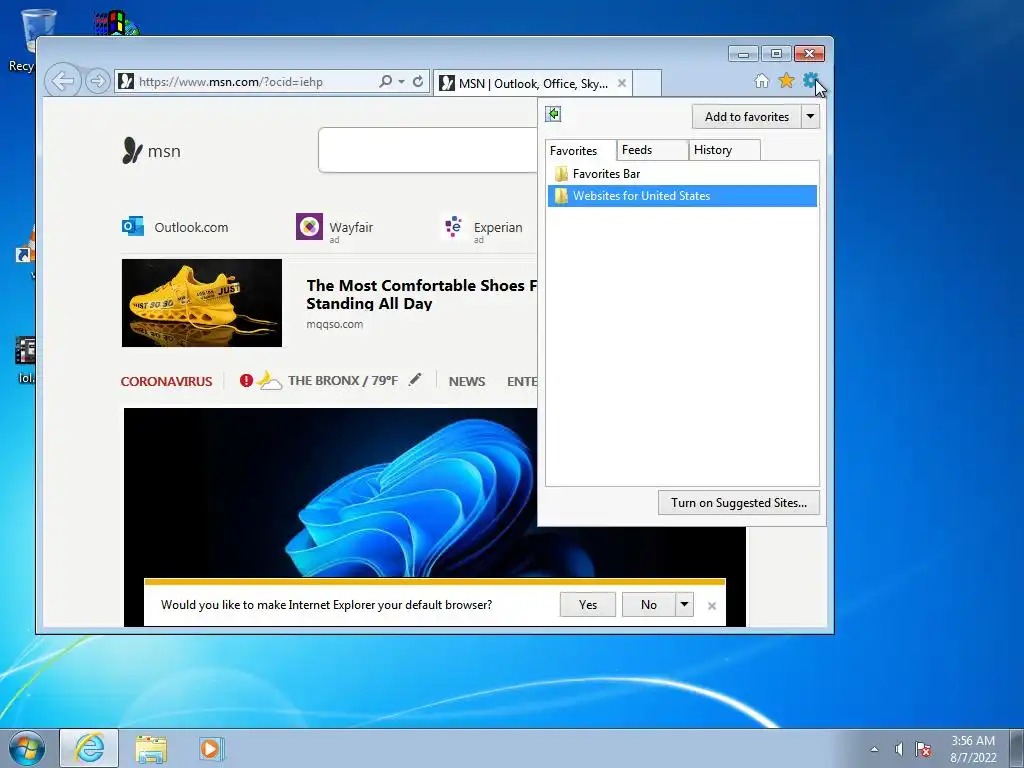Viewport: 1024px width, 768px height.
Task: Open Windows Explorer from the taskbar
Action: click(x=151, y=749)
